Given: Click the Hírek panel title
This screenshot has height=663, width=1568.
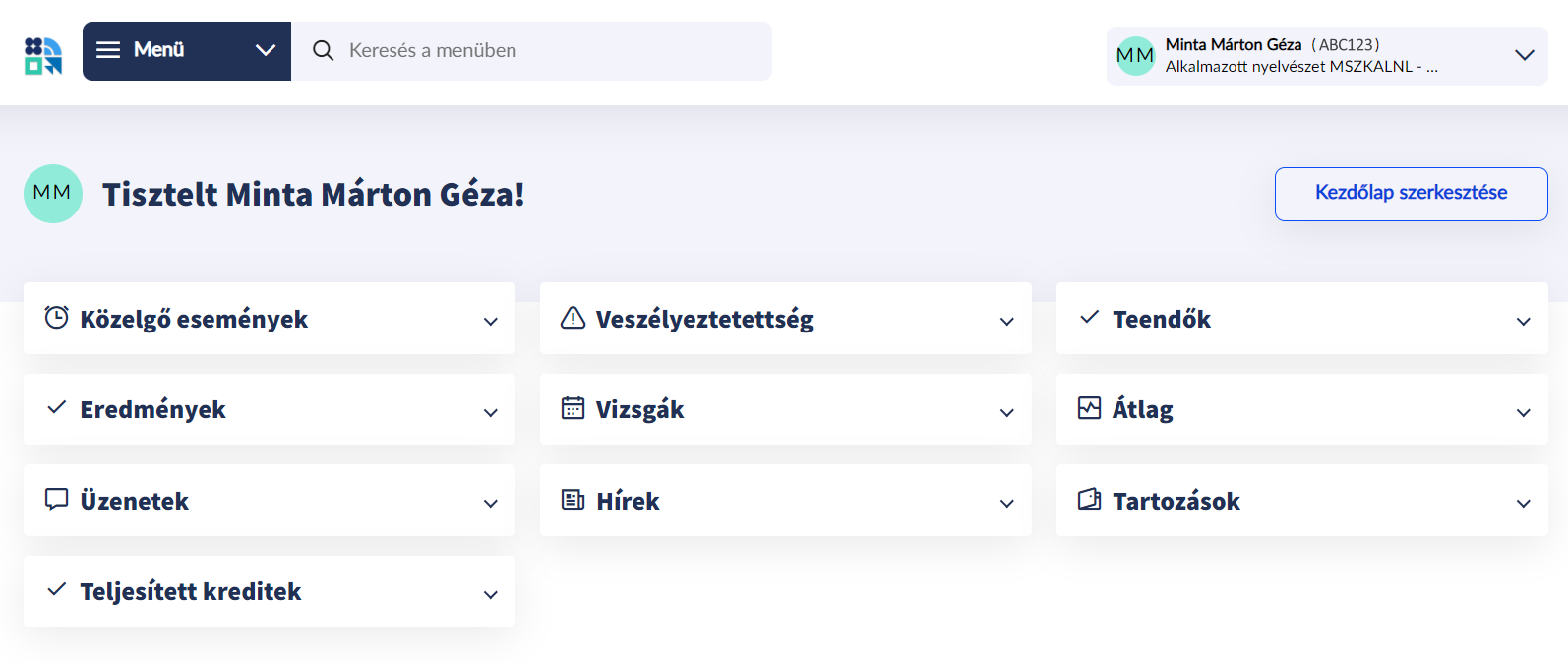Looking at the screenshot, I should click(628, 501).
